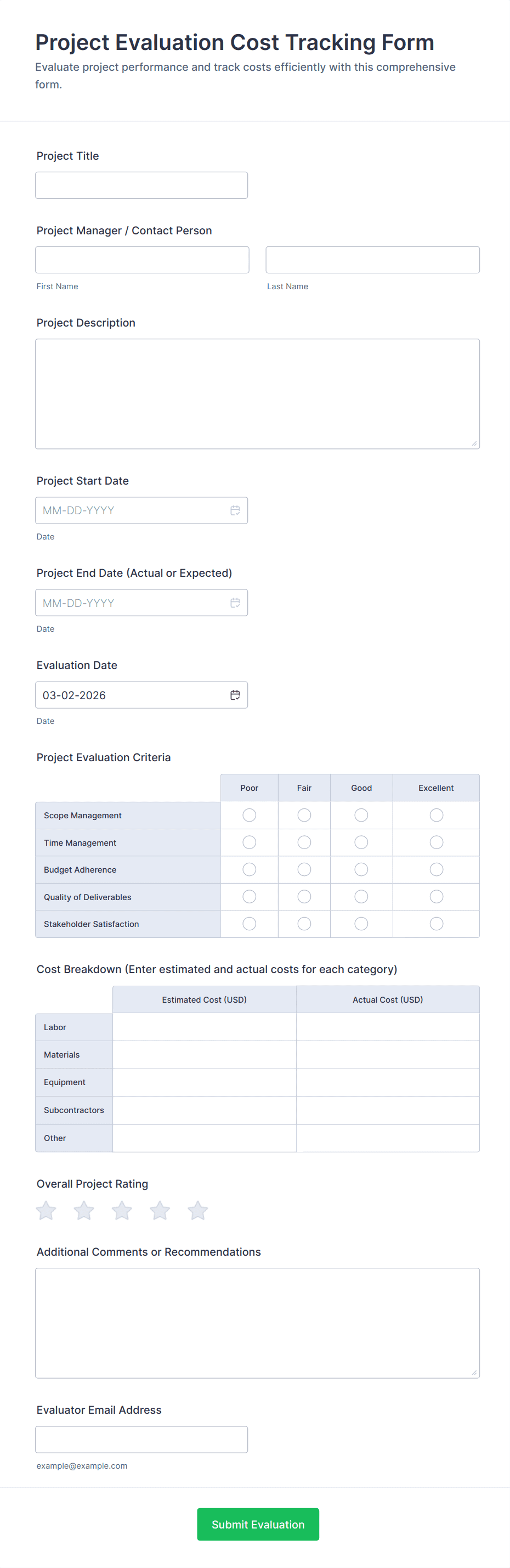This screenshot has height=1568, width=510.
Task: Click the Materials Actual Cost cell
Action: [x=388, y=1054]
